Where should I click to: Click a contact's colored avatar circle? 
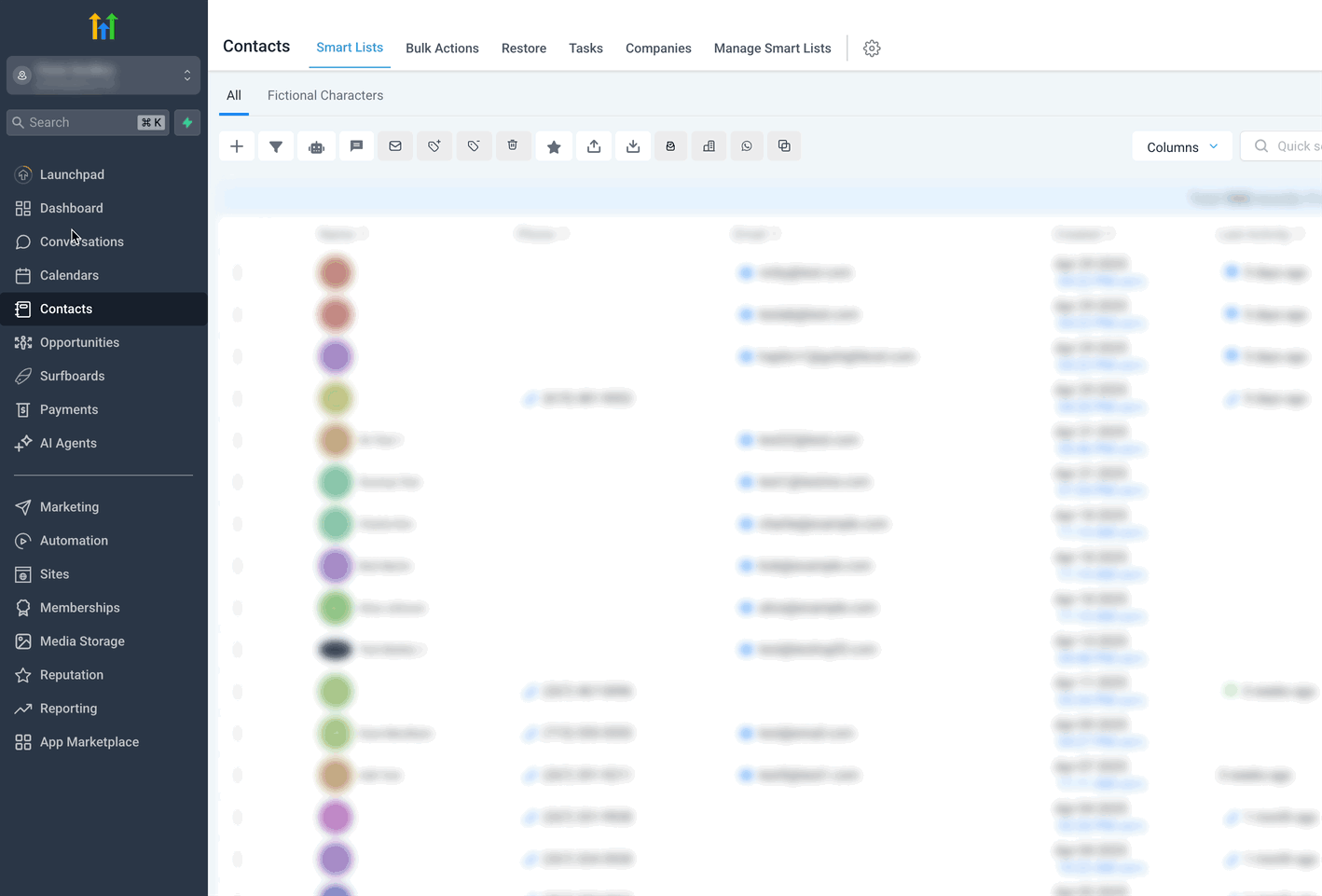pyautogui.click(x=335, y=271)
